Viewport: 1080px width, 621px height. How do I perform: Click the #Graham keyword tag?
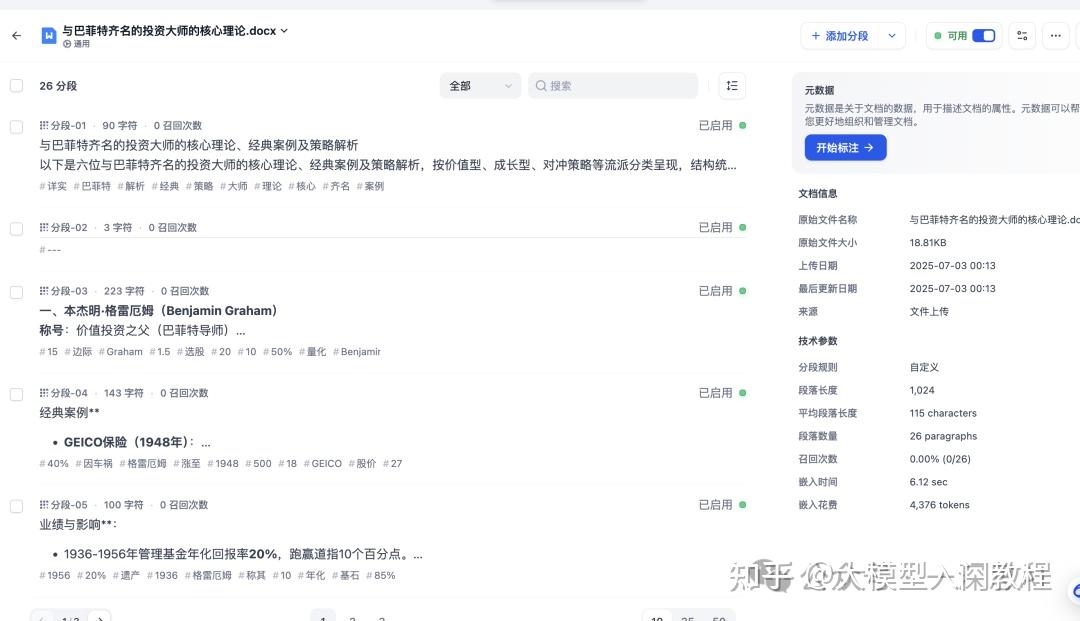(121, 352)
